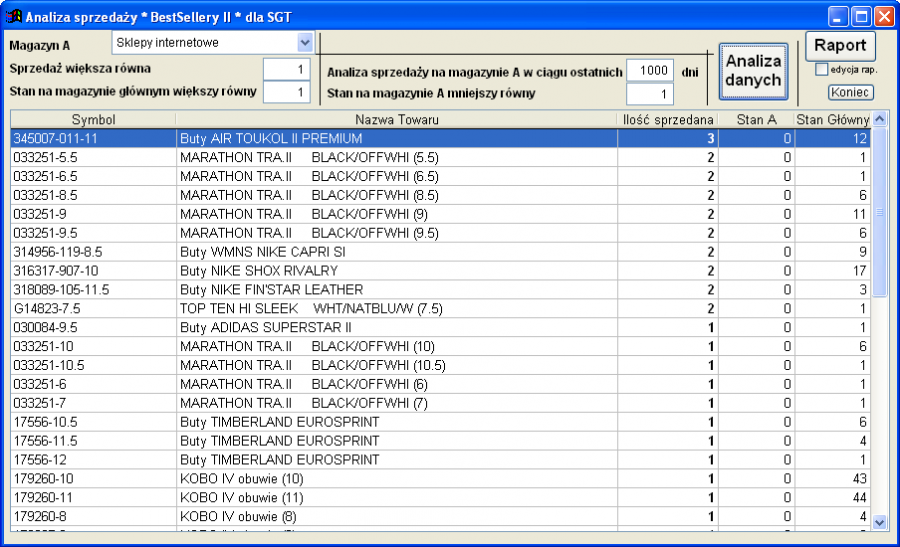Sort by the Symbol column header
900x547 pixels.
click(93, 119)
